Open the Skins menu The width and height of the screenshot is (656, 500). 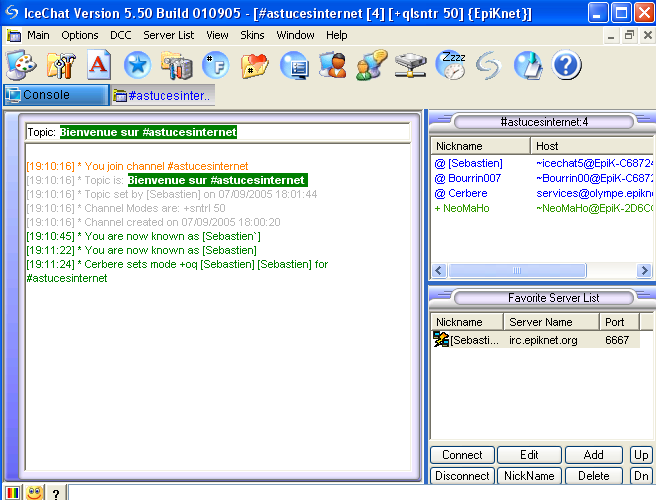point(252,35)
